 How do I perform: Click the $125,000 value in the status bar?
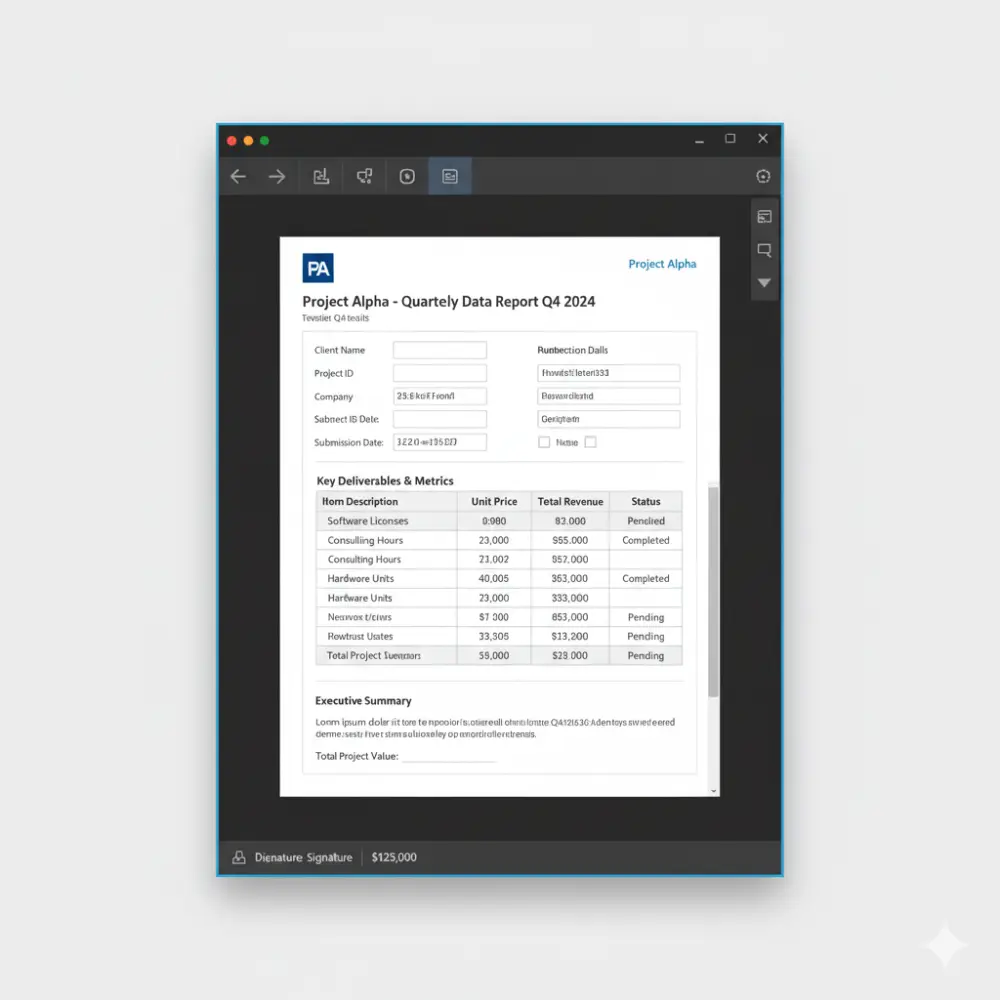[x=393, y=857]
